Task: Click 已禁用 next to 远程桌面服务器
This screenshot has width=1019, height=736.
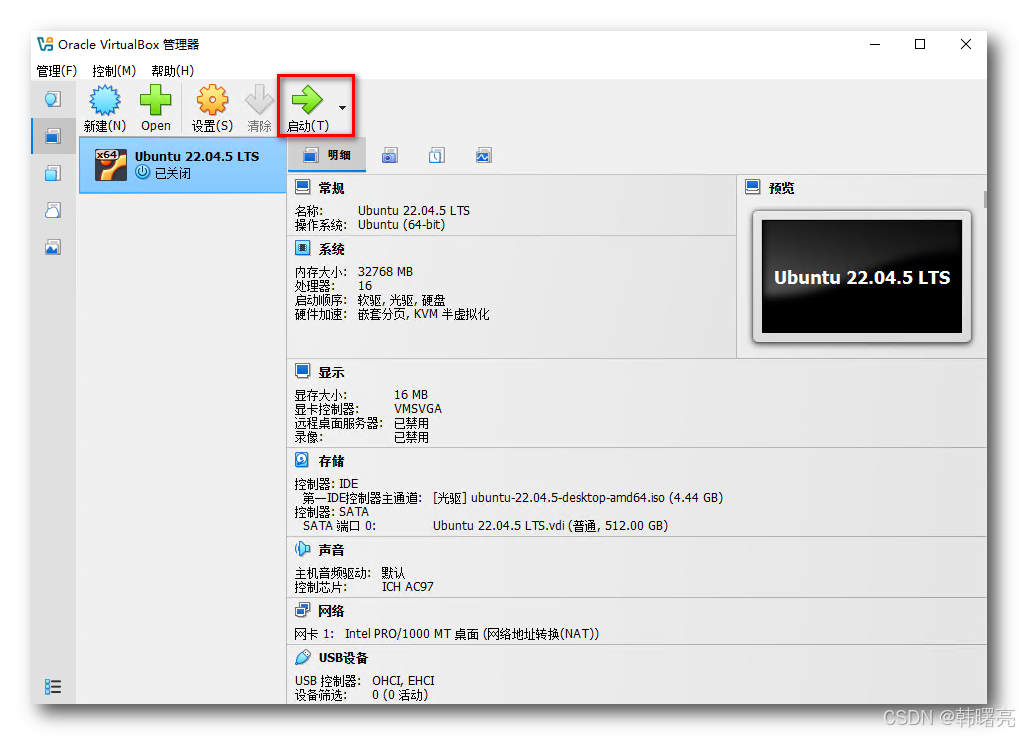Action: (411, 424)
